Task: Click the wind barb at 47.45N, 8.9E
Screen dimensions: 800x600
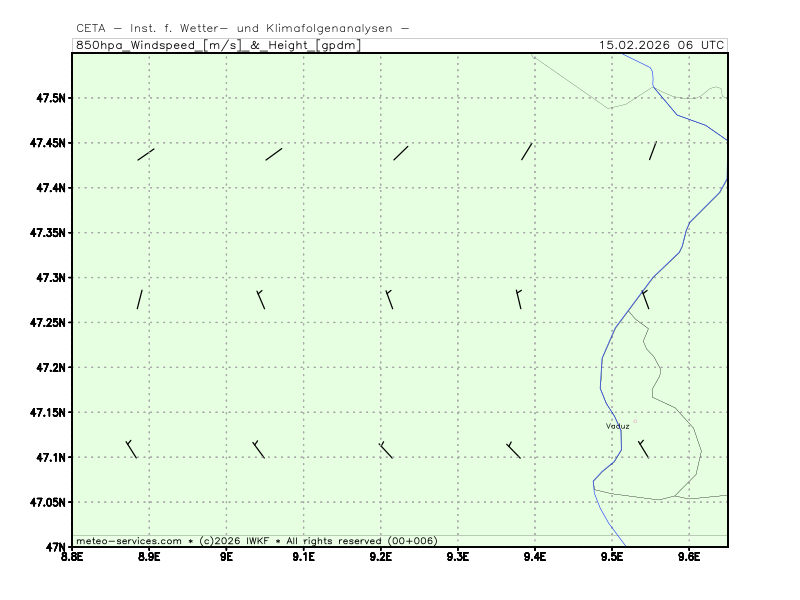Action: tap(146, 154)
